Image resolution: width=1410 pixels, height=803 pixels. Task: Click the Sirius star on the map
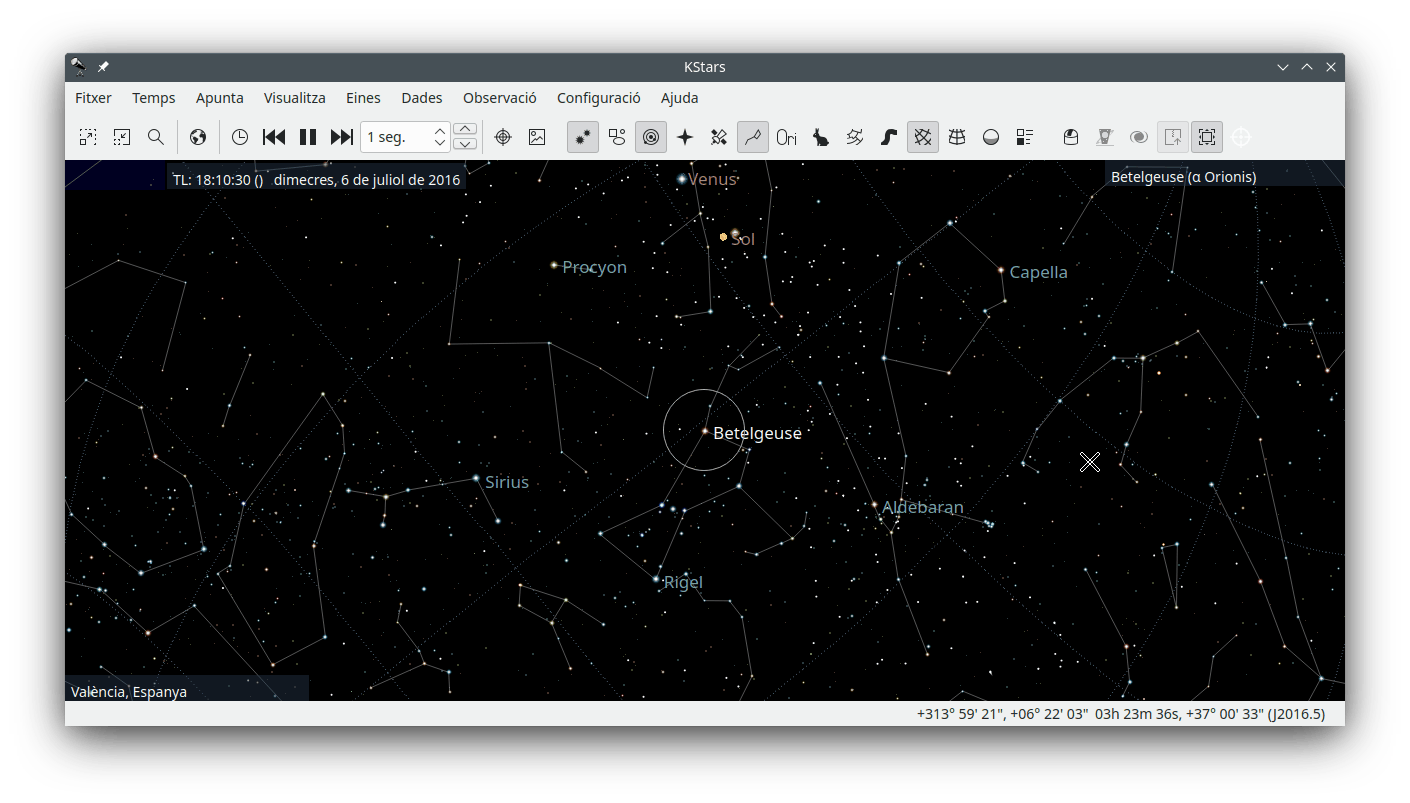pos(476,478)
